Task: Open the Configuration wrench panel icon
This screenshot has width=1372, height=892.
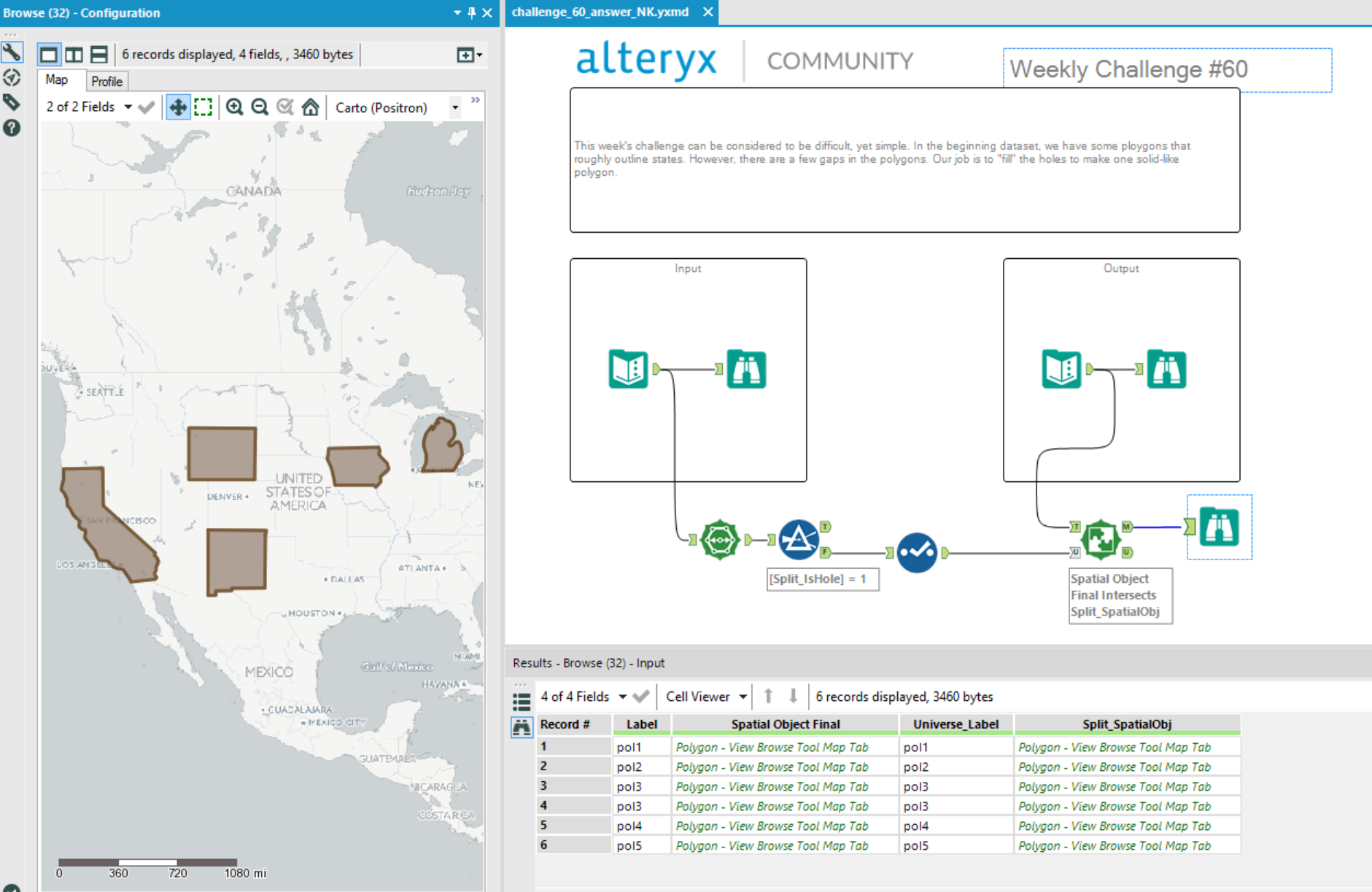Action: point(12,52)
